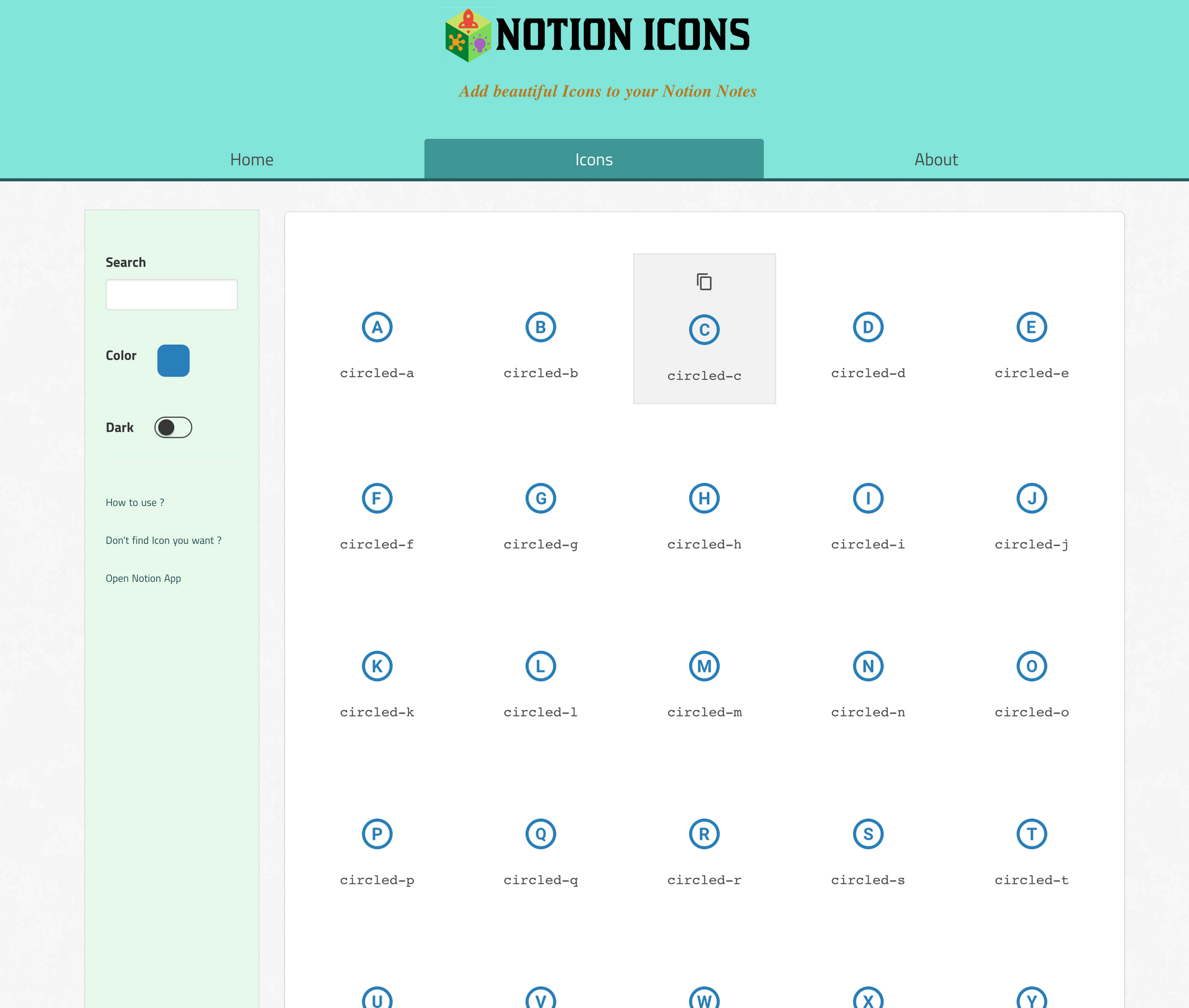Open the blue Color swatch picker
The width and height of the screenshot is (1189, 1008).
click(x=174, y=360)
